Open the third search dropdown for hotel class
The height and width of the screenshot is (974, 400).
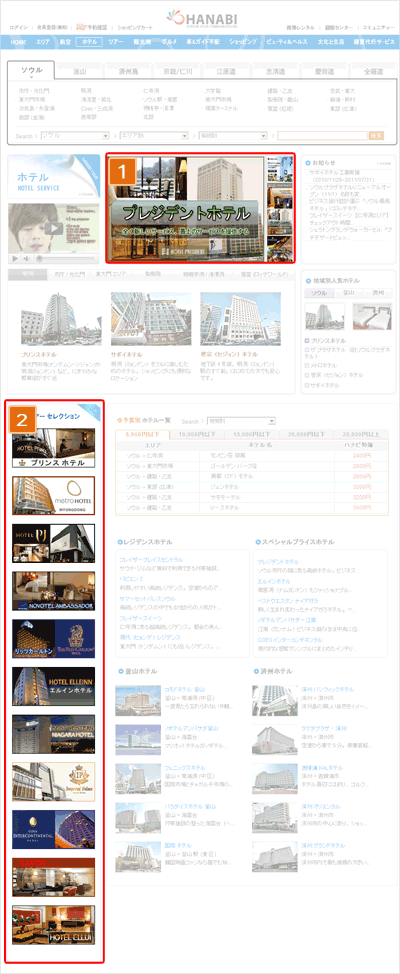[x=232, y=135]
